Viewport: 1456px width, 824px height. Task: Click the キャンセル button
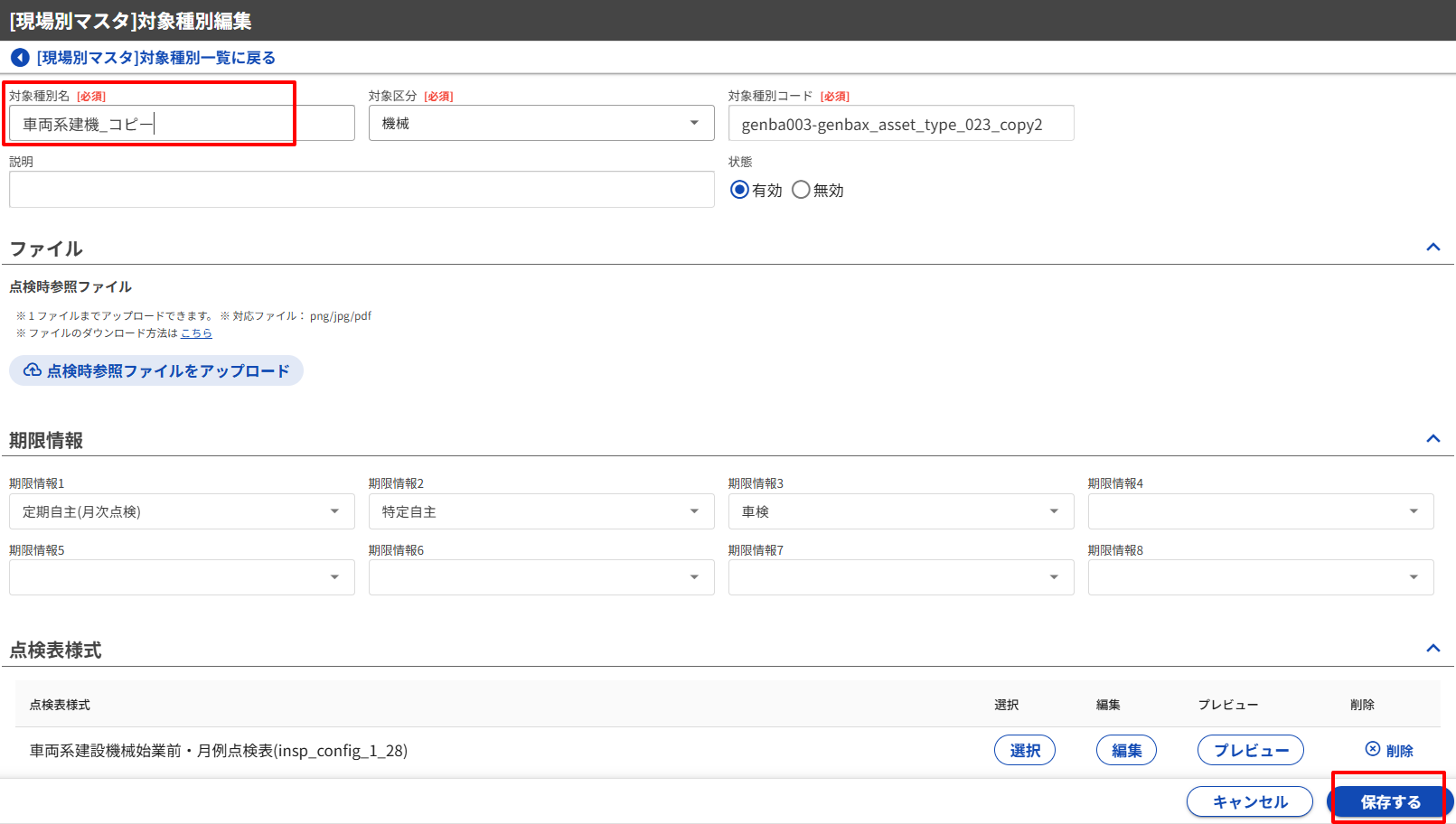(1249, 801)
